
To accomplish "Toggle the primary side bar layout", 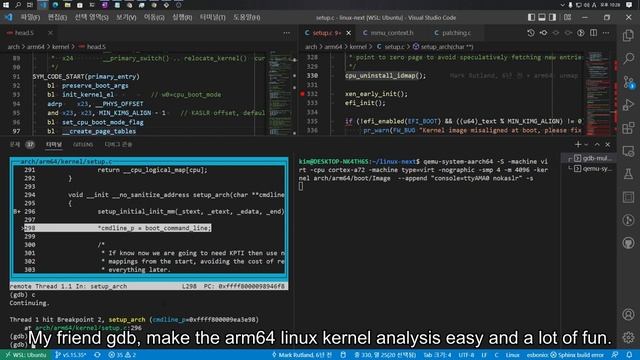I will [531, 18].
